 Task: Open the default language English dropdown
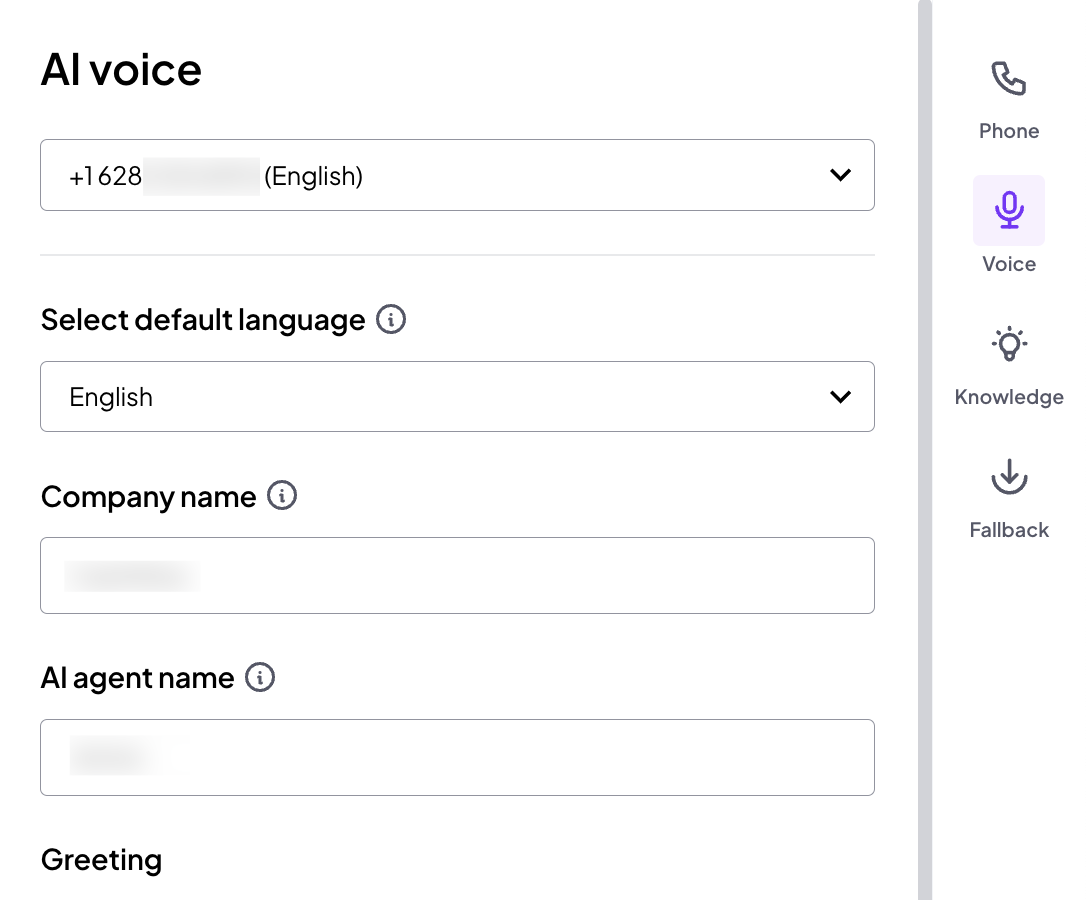(x=457, y=396)
